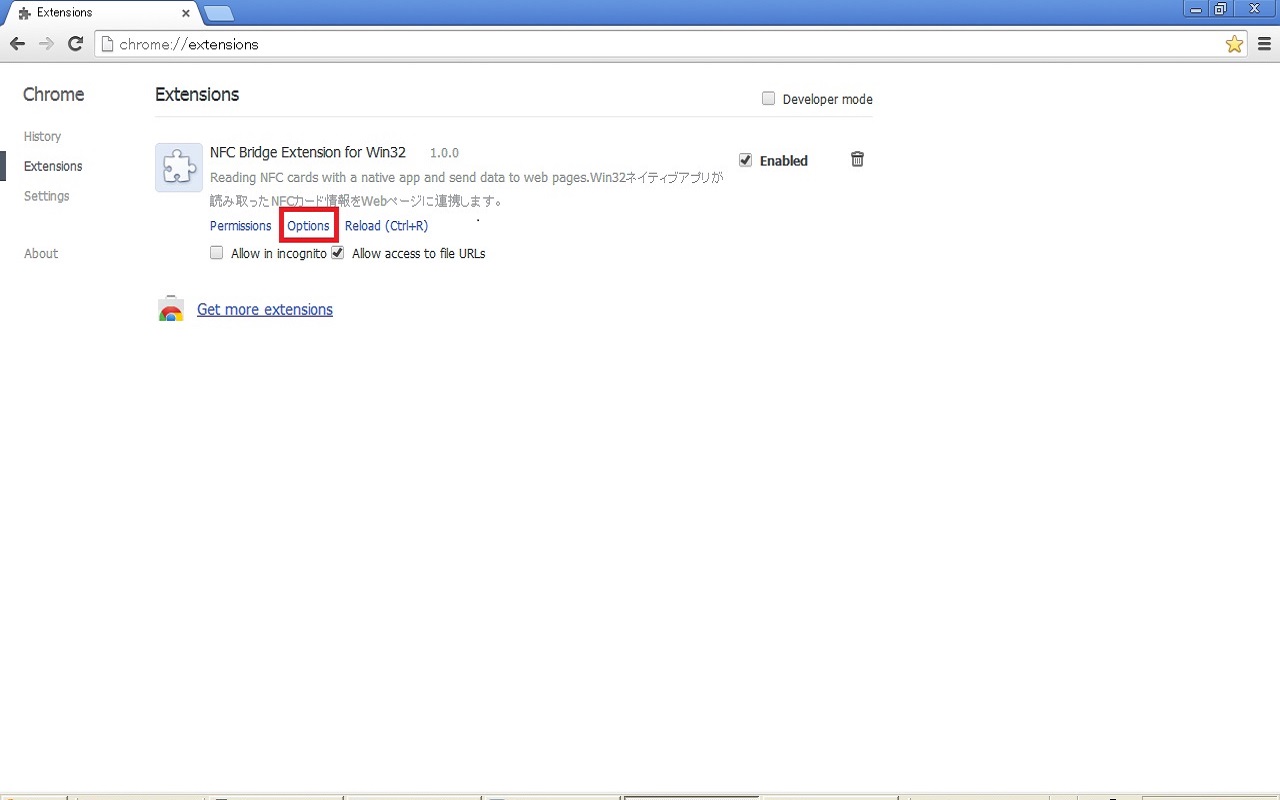
Task: Uncheck Allow access to file URLs
Action: click(337, 253)
